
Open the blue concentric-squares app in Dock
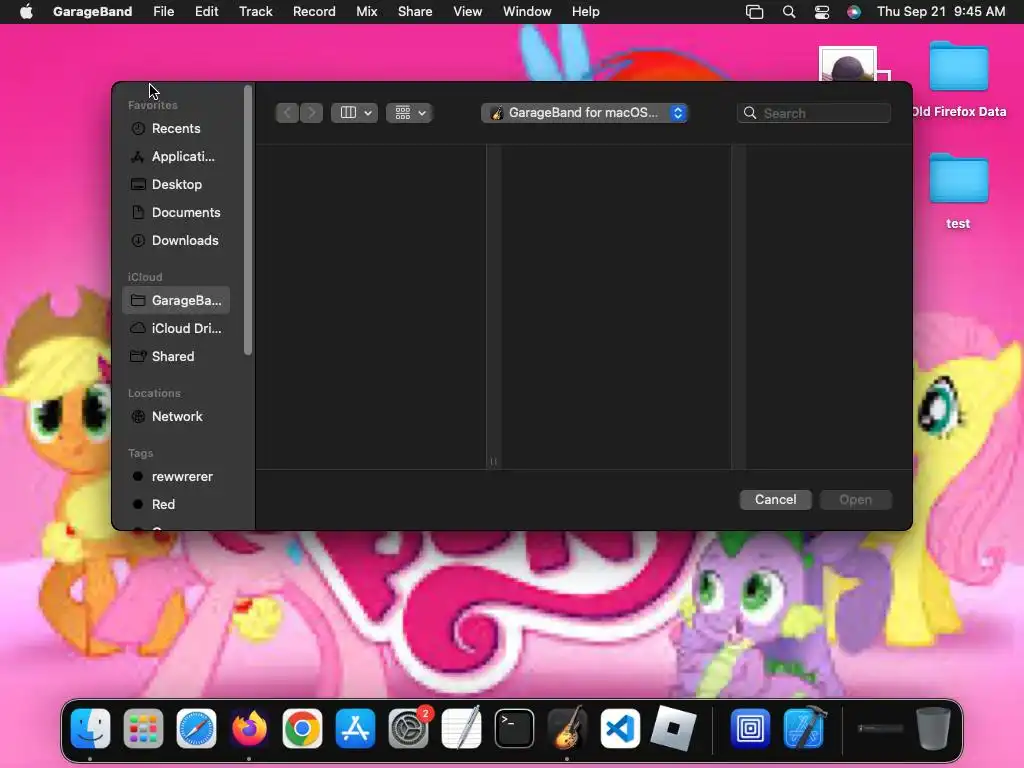click(x=750, y=728)
